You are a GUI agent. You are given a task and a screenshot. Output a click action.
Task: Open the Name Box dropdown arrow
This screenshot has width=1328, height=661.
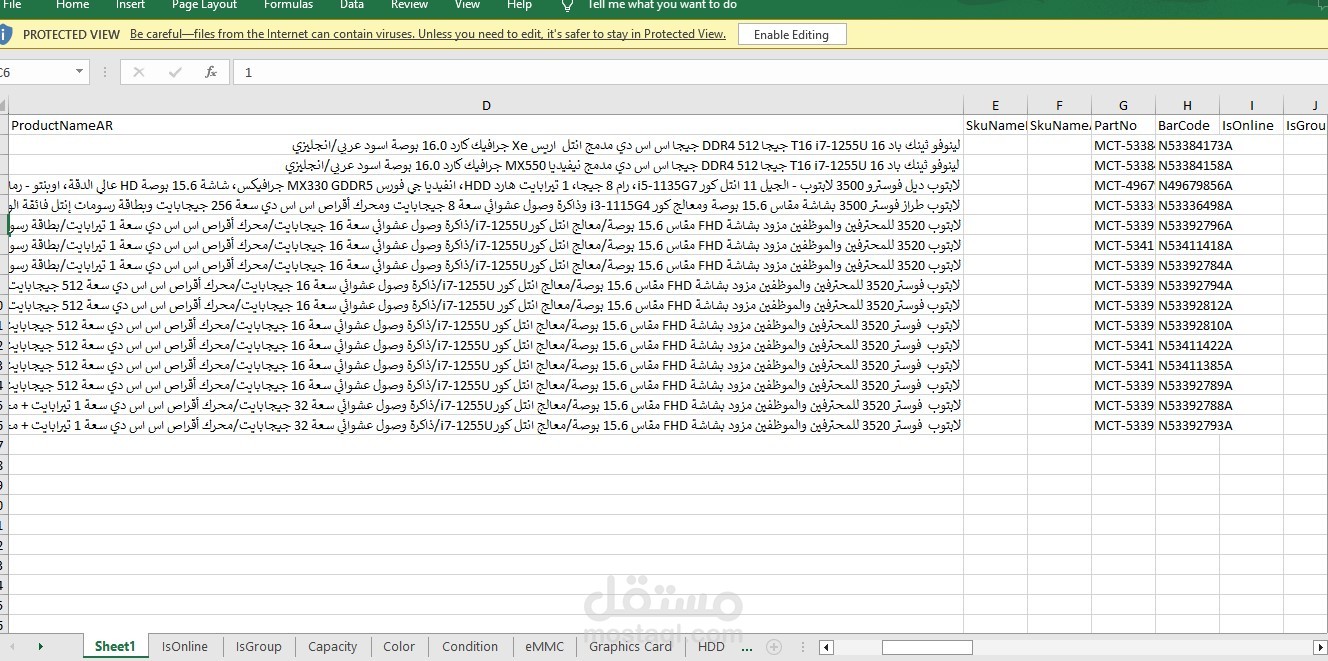80,72
